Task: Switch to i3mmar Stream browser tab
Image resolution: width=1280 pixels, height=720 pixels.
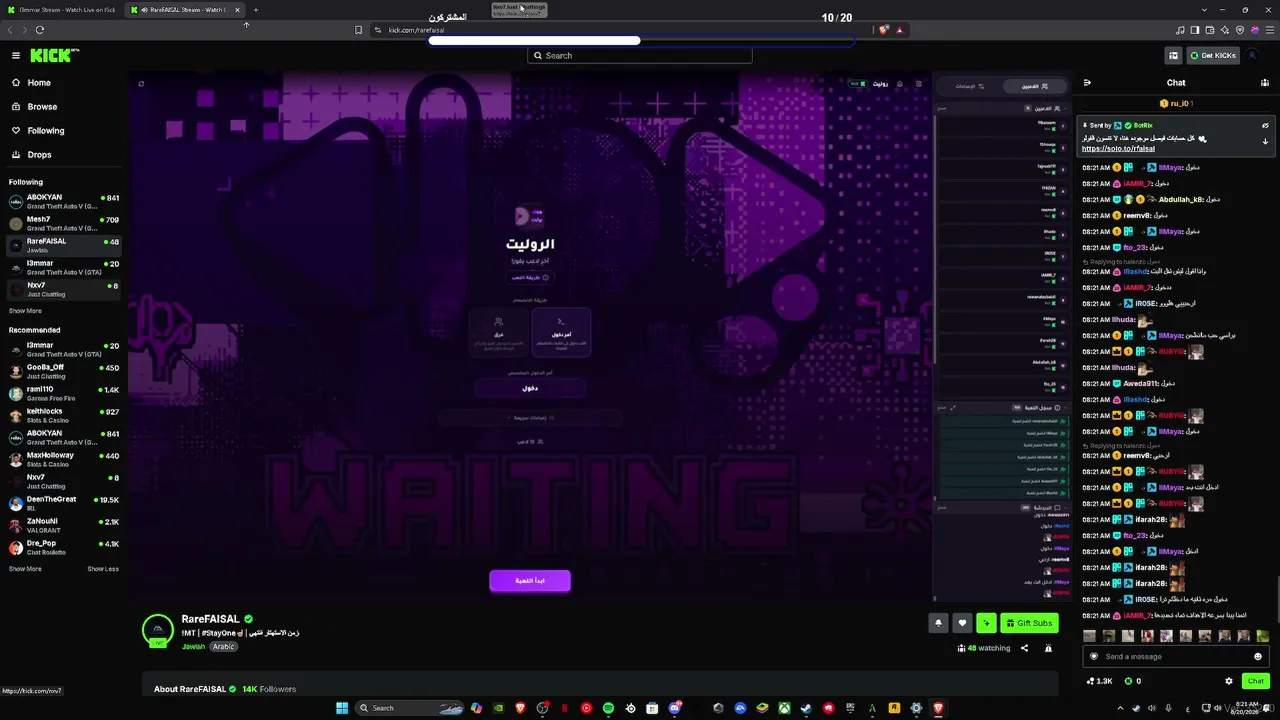Action: click(x=63, y=10)
